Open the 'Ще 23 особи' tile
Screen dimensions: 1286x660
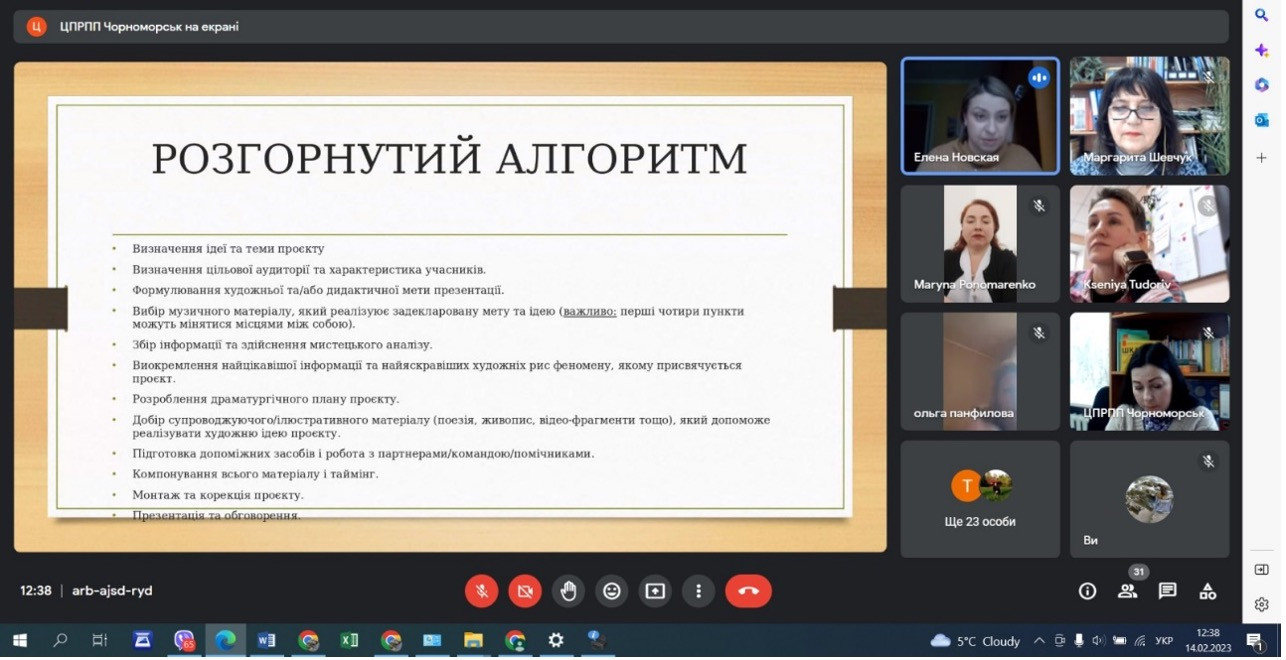(980, 499)
